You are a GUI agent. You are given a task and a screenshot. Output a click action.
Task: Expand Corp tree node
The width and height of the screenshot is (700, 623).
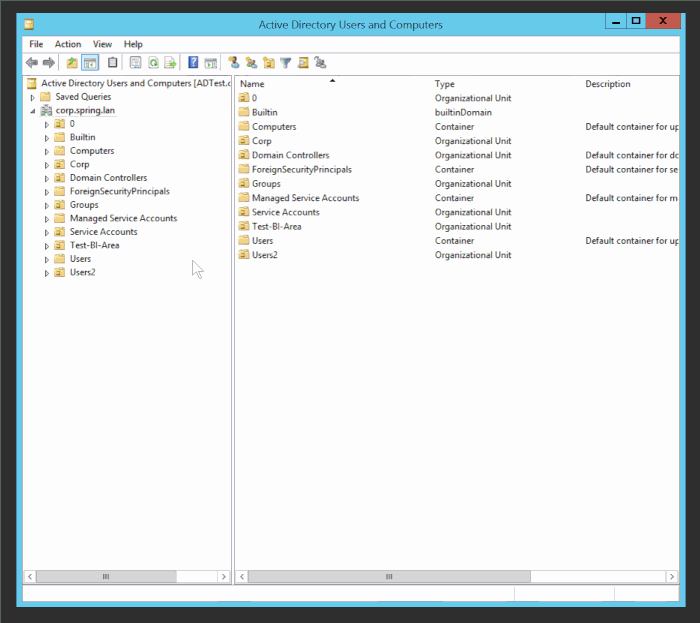[x=46, y=165]
